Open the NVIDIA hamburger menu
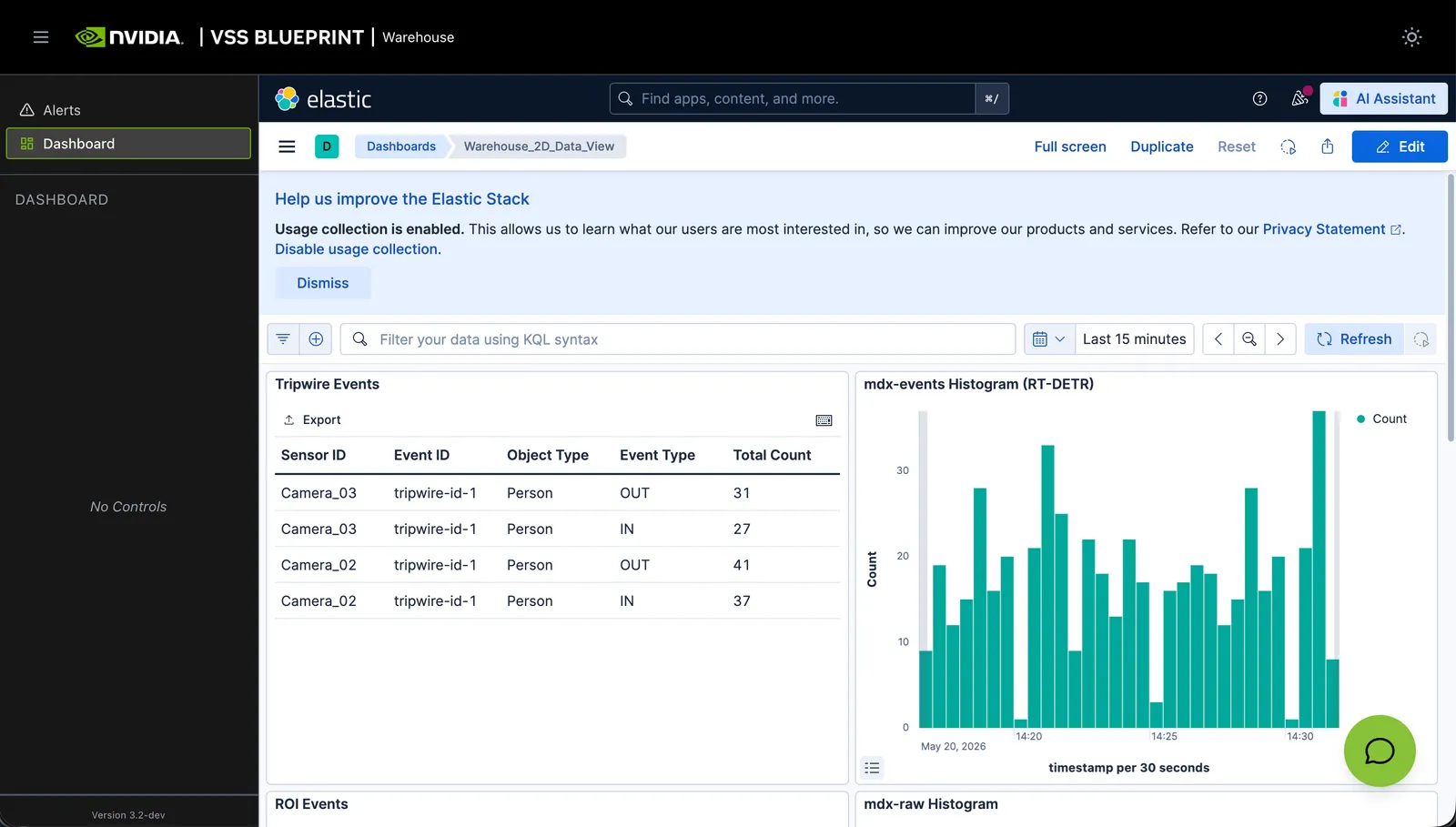The width and height of the screenshot is (1456, 827). [x=41, y=37]
